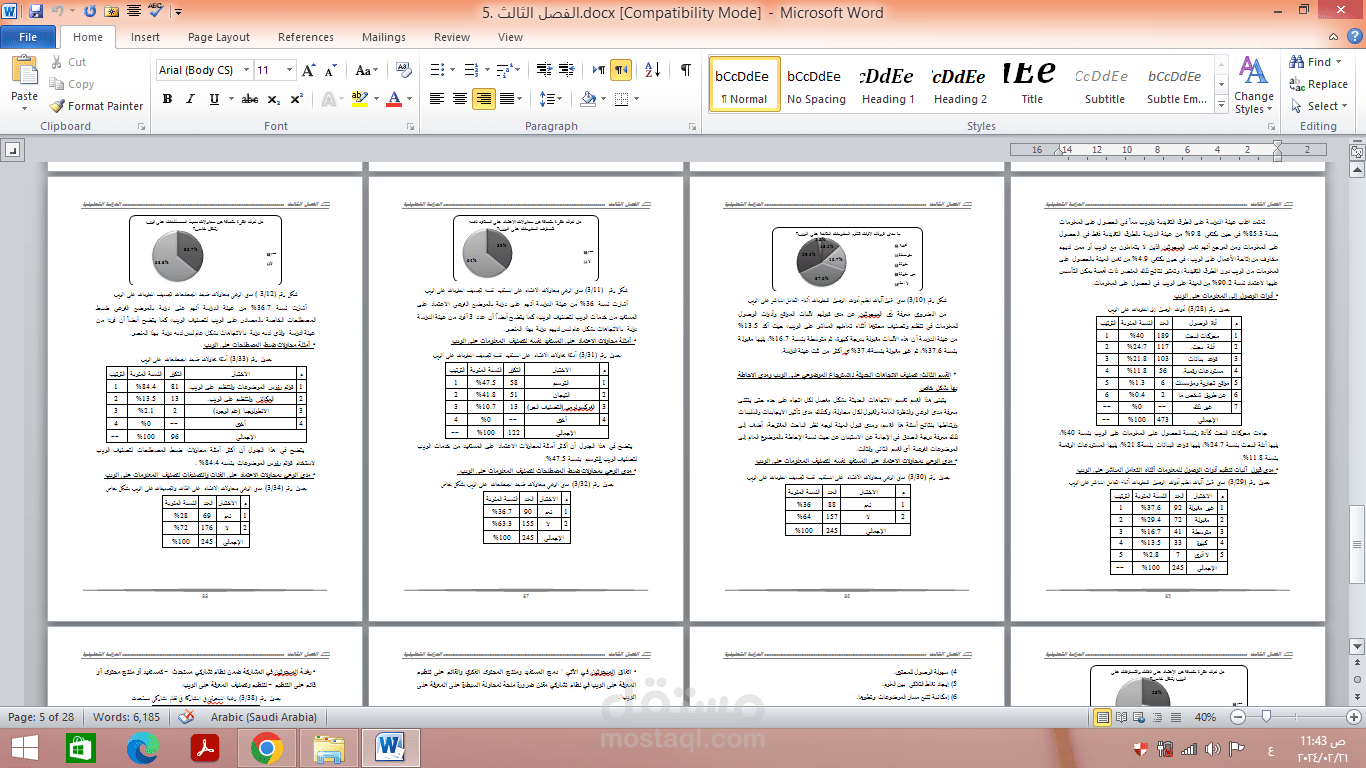Apply the Heading 1 style
The image size is (1366, 768).
point(888,86)
